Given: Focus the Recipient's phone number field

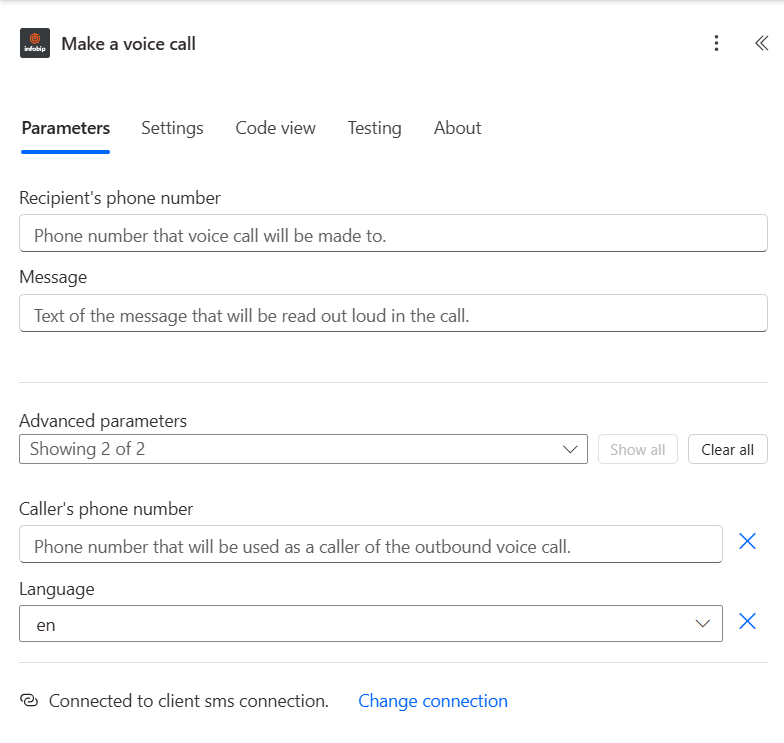Looking at the screenshot, I should pyautogui.click(x=393, y=234).
